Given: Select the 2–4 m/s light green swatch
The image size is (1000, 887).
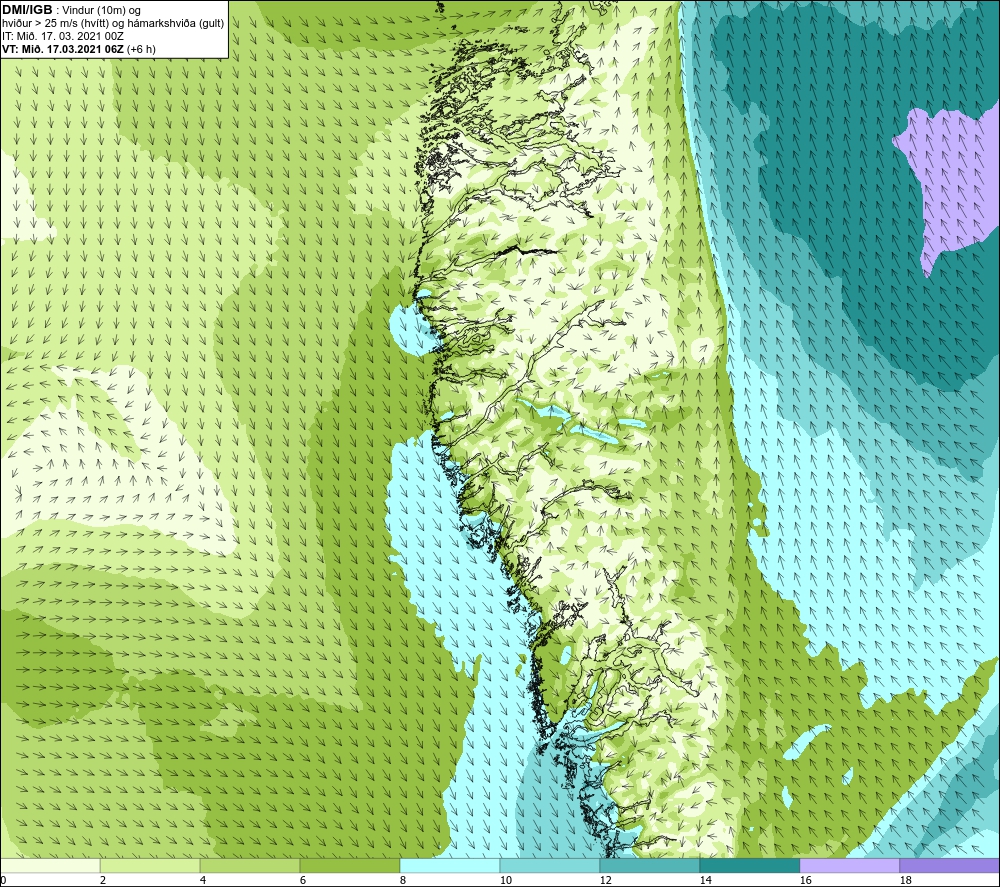Looking at the screenshot, I should tap(150, 866).
